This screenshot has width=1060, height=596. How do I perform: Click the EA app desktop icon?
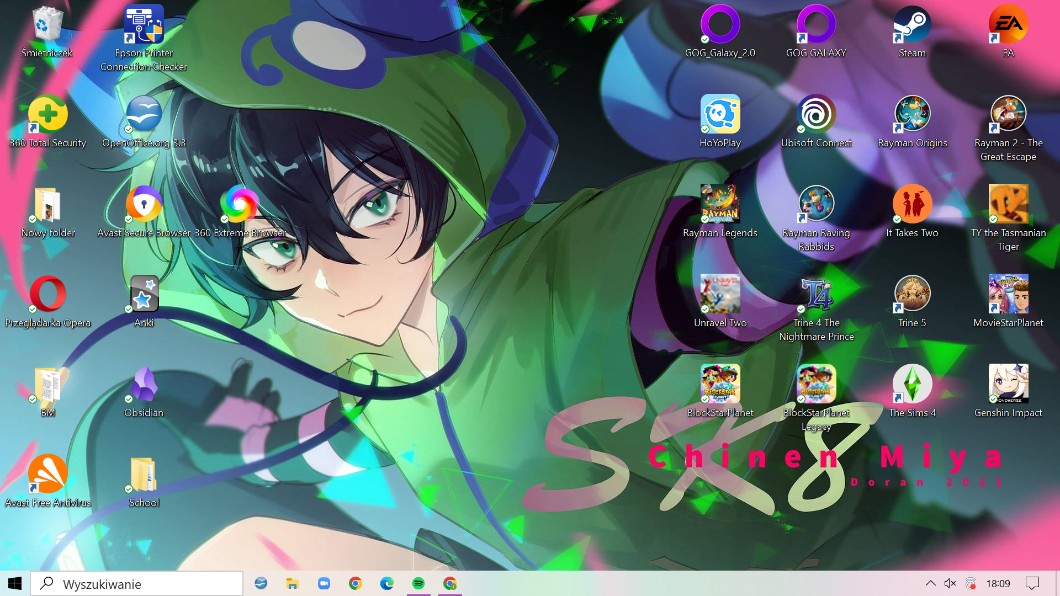[x=1008, y=25]
